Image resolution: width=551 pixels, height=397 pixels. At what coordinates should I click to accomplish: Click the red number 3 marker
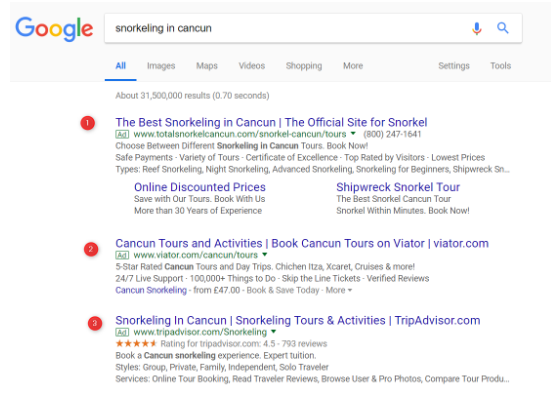pyautogui.click(x=95, y=323)
